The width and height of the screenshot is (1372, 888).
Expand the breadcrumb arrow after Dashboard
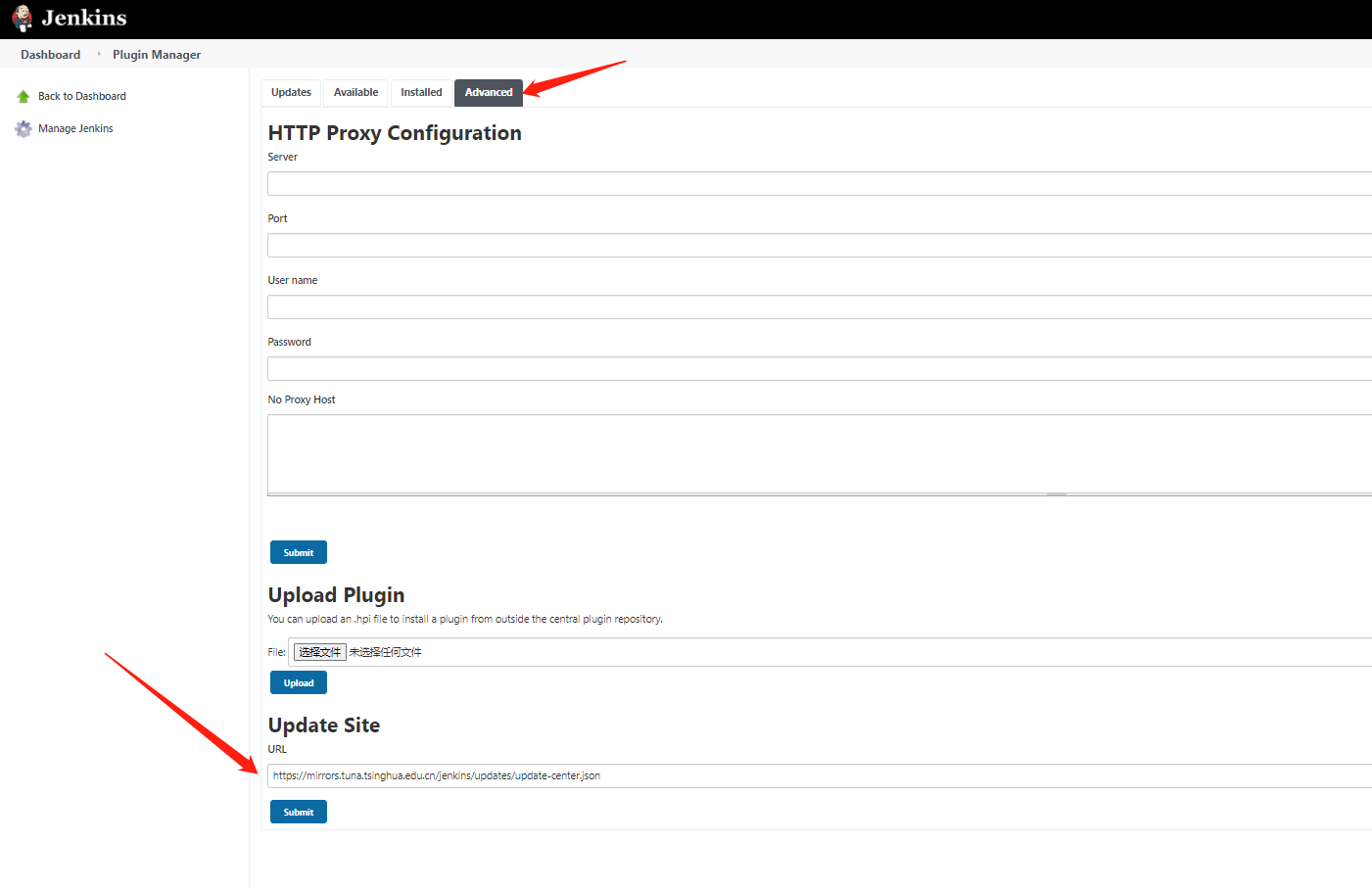pyautogui.click(x=99, y=54)
